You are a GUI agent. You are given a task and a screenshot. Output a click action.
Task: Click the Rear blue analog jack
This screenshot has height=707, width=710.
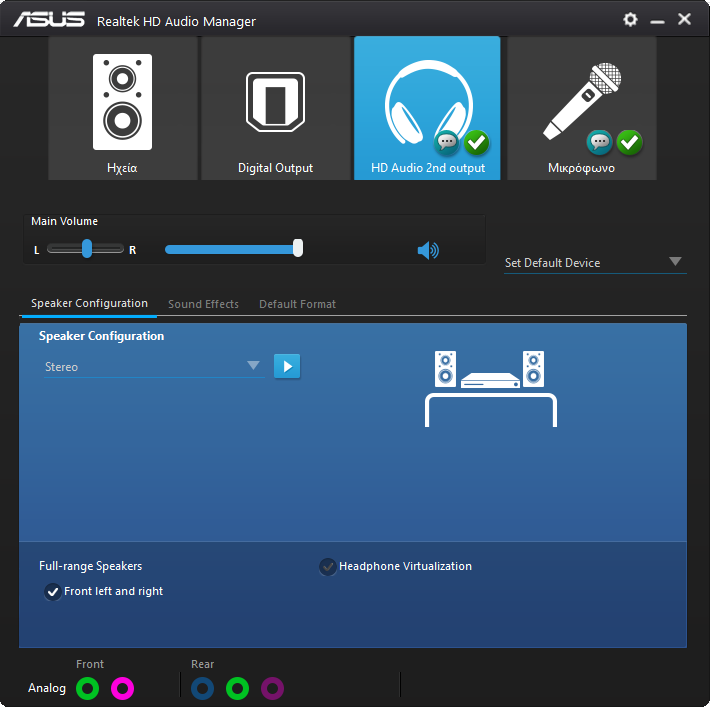pyautogui.click(x=202, y=688)
